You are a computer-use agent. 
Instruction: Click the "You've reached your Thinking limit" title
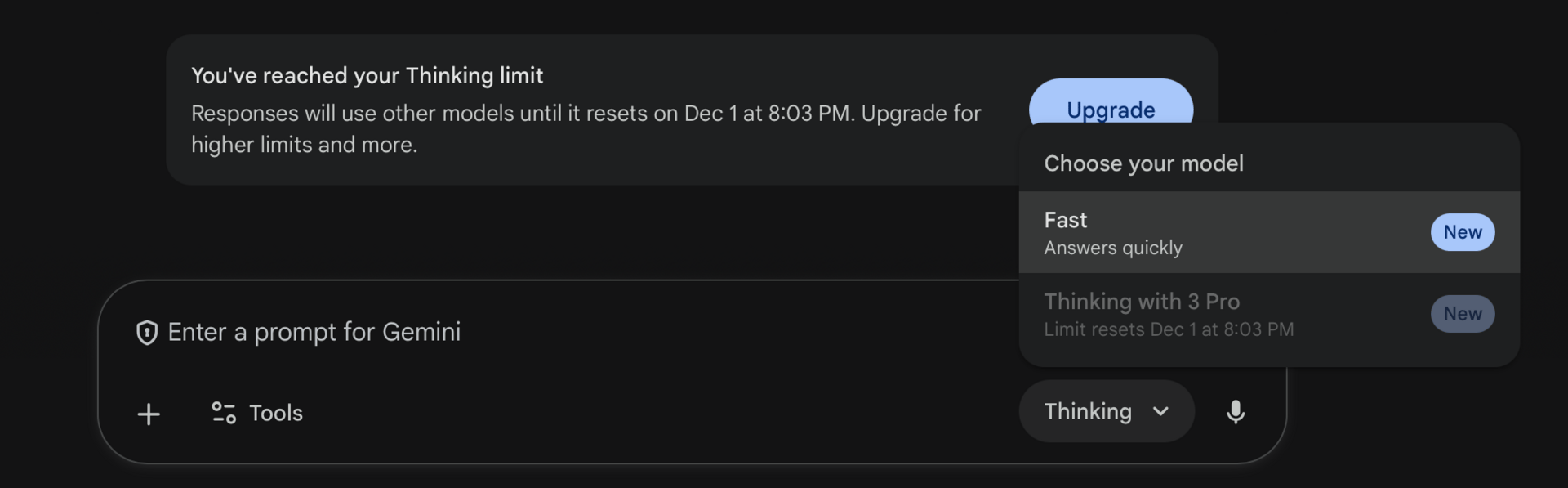pyautogui.click(x=367, y=76)
